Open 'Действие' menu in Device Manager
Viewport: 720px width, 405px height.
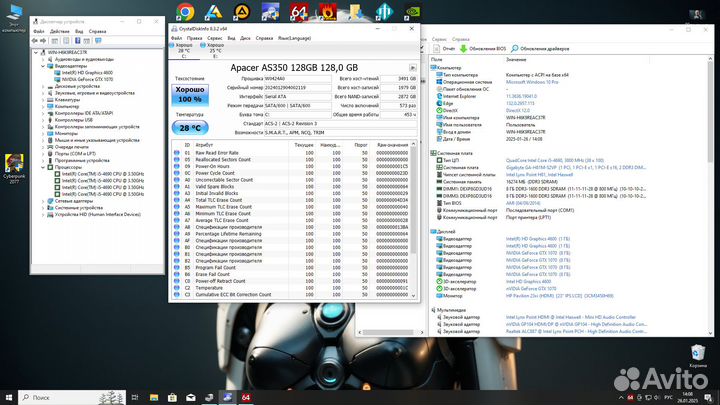60,31
